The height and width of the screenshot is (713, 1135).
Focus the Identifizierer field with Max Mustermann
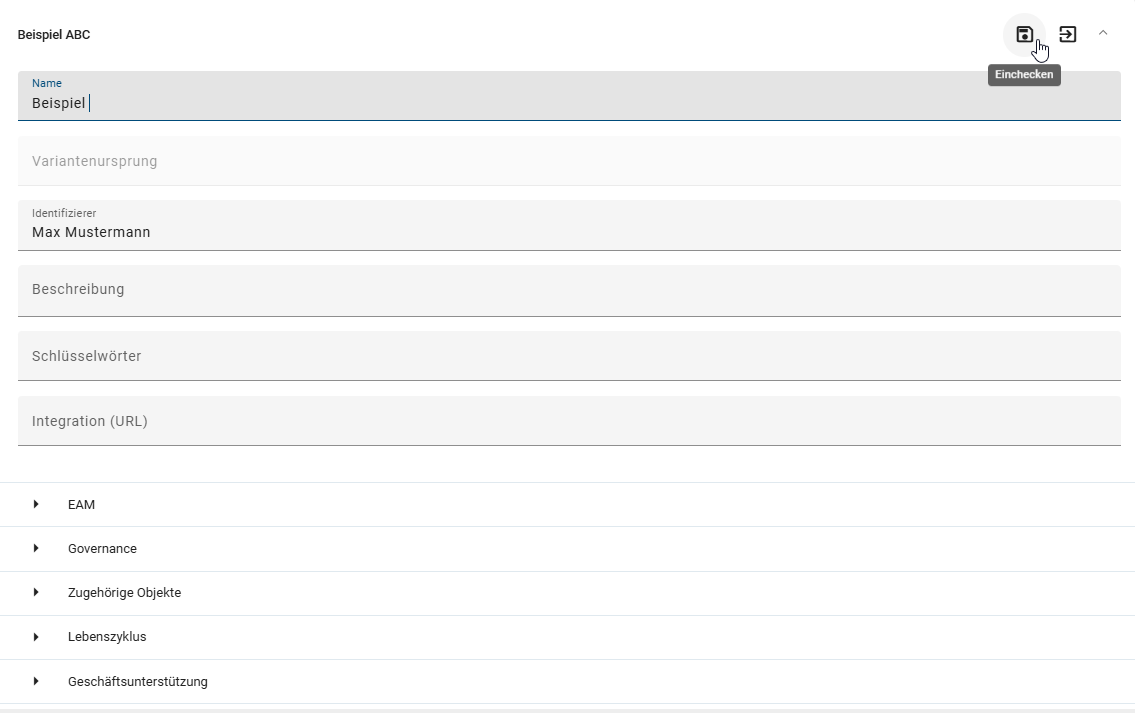point(568,231)
